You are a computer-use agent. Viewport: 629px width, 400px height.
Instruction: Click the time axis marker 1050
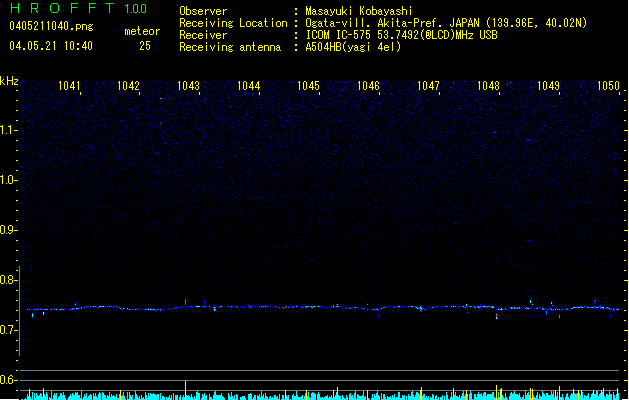[608, 86]
